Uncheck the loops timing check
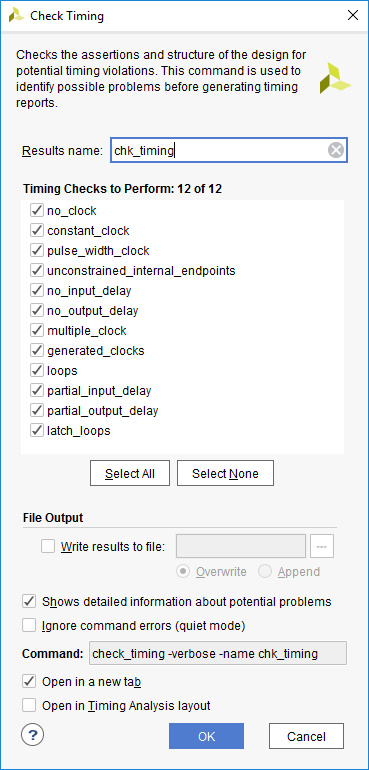The height and width of the screenshot is (770, 369). pos(37,371)
